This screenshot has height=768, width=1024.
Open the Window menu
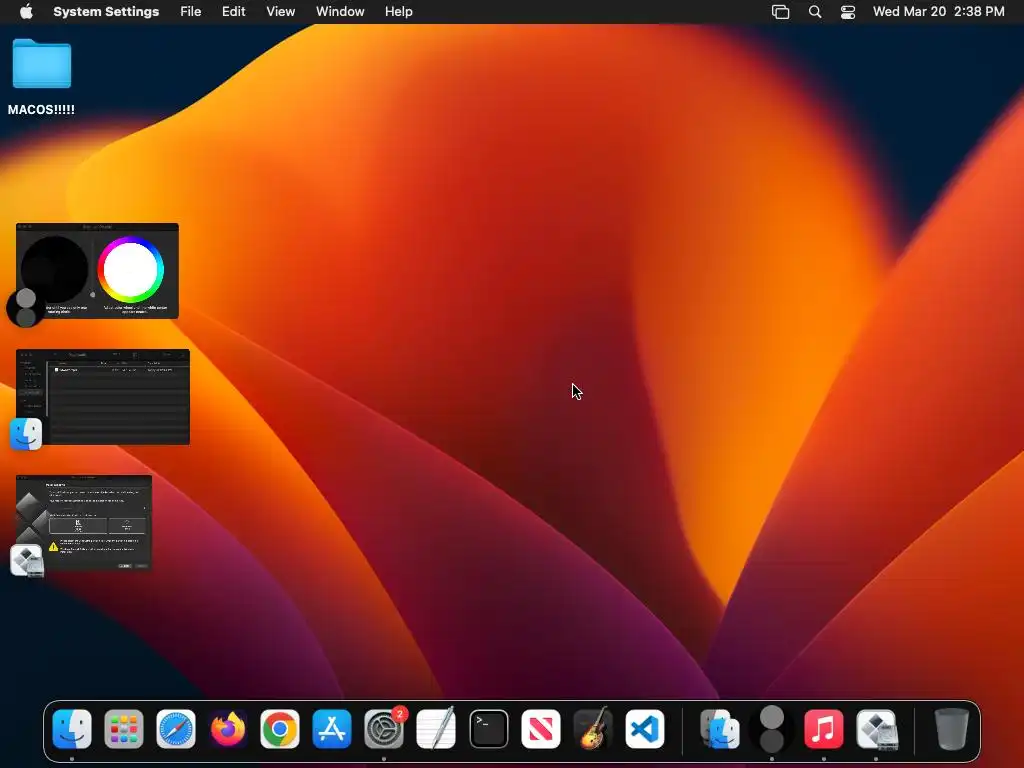coord(340,12)
